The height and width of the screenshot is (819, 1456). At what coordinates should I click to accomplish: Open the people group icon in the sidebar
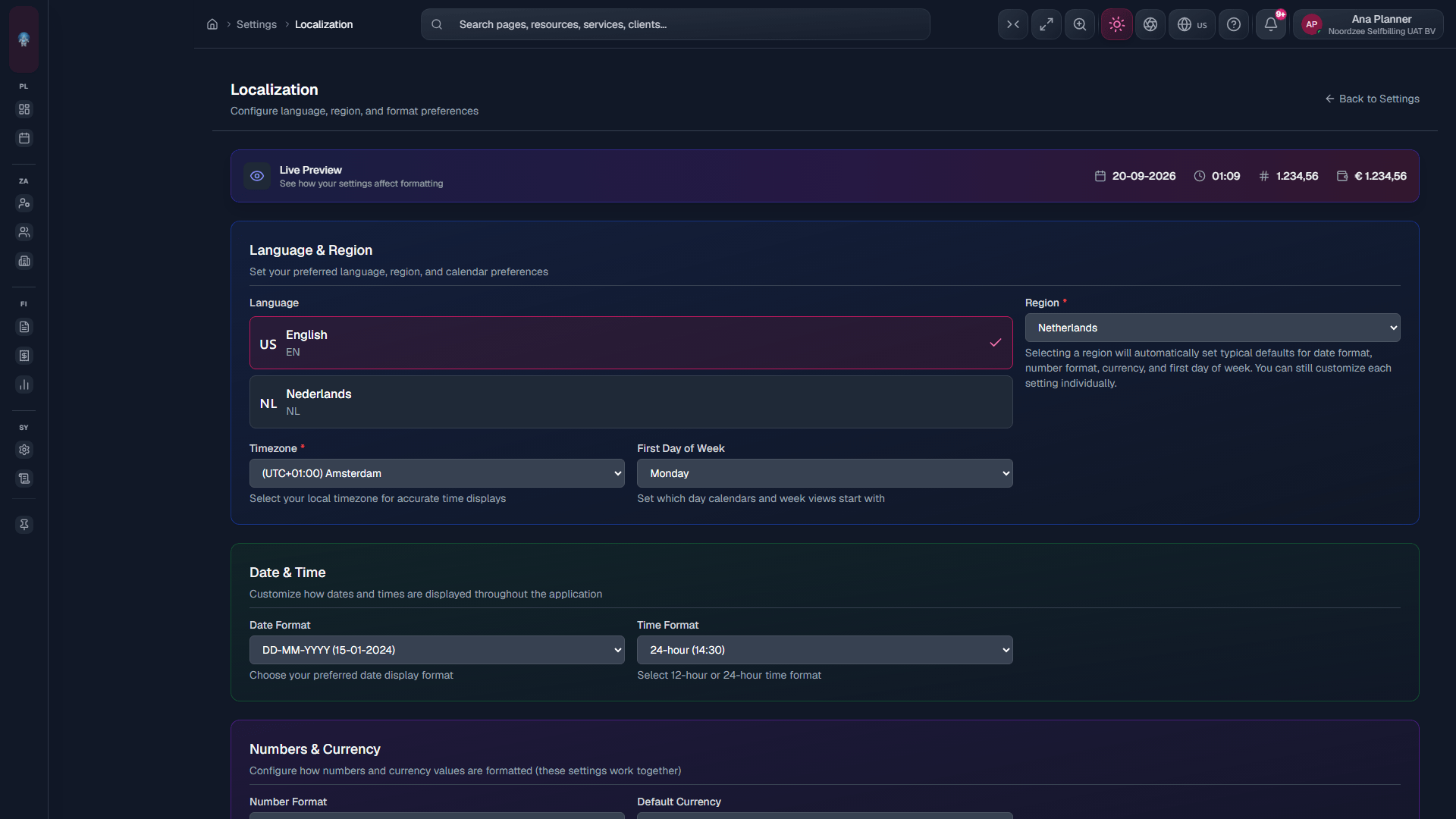[24, 232]
